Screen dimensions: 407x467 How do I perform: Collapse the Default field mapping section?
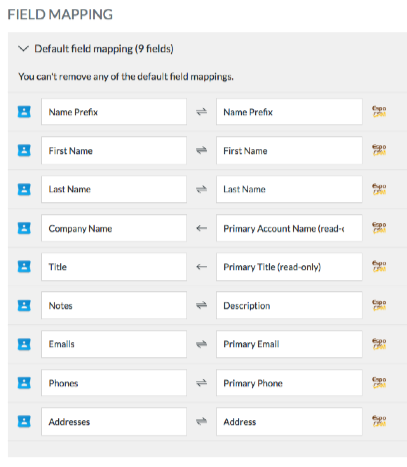[23, 49]
